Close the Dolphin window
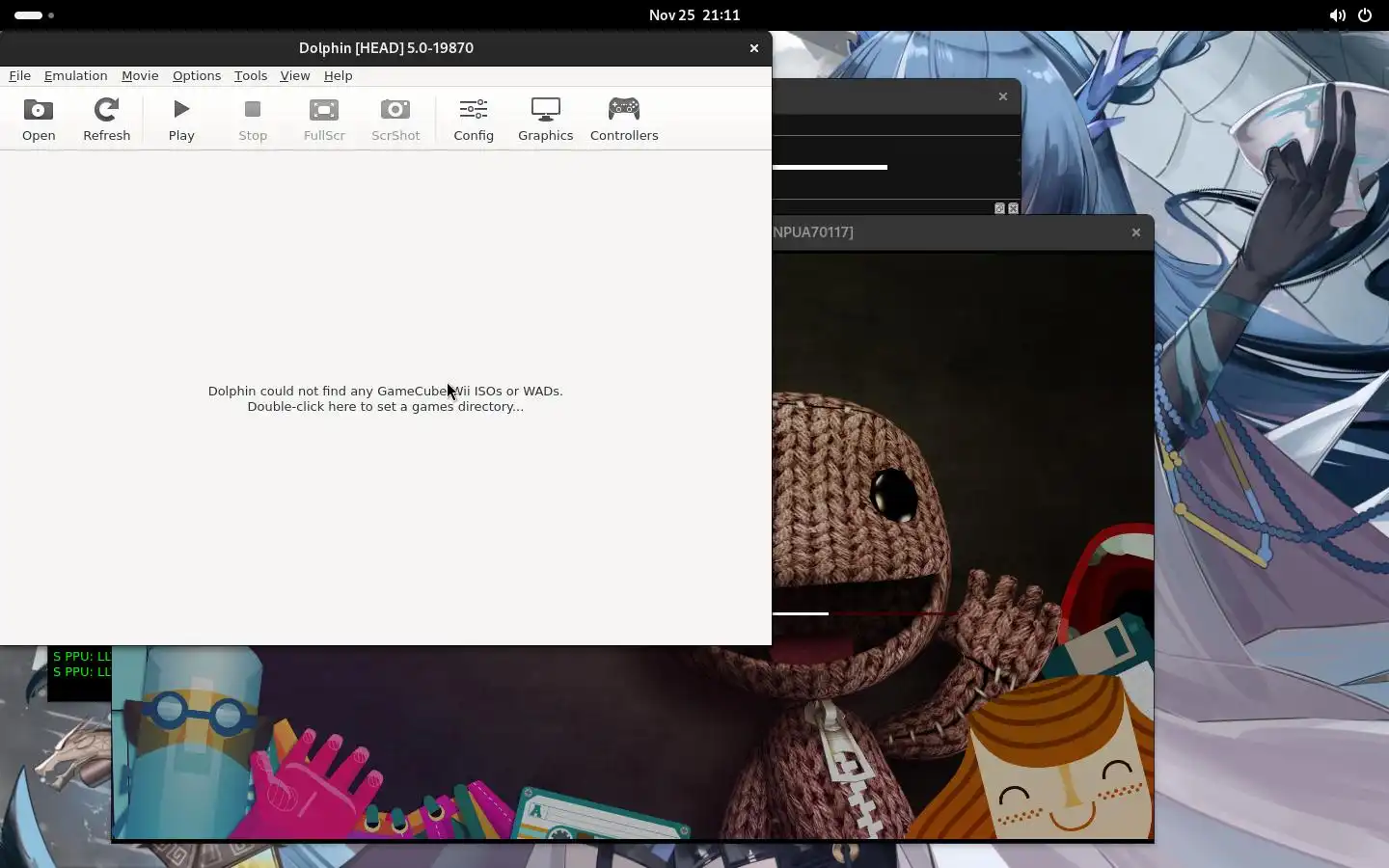 point(754,48)
